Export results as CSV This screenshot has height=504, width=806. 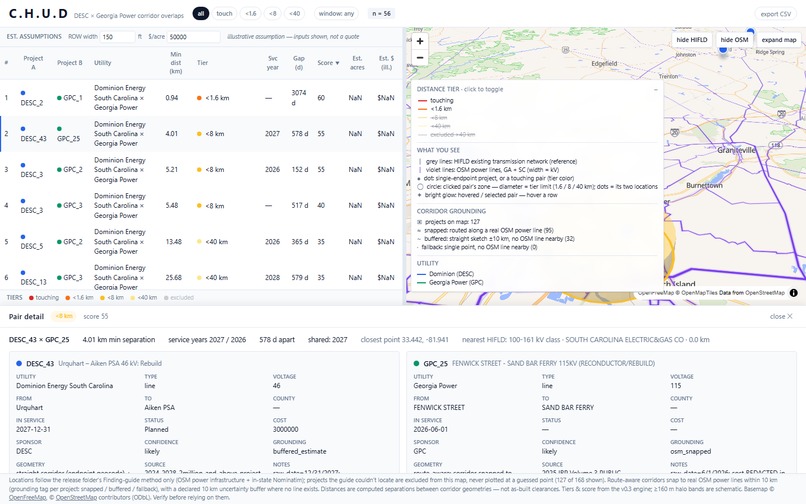[776, 14]
